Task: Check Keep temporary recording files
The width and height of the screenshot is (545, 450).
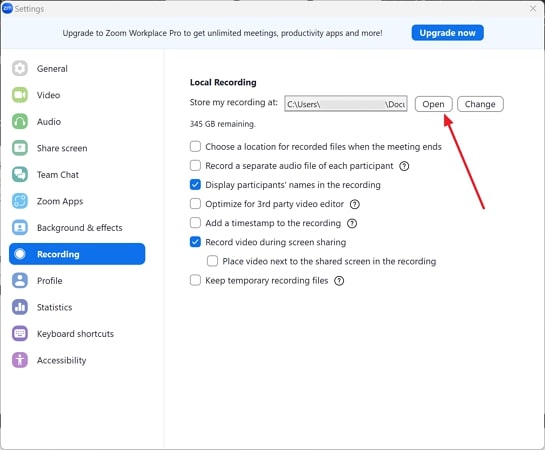Action: pos(195,280)
